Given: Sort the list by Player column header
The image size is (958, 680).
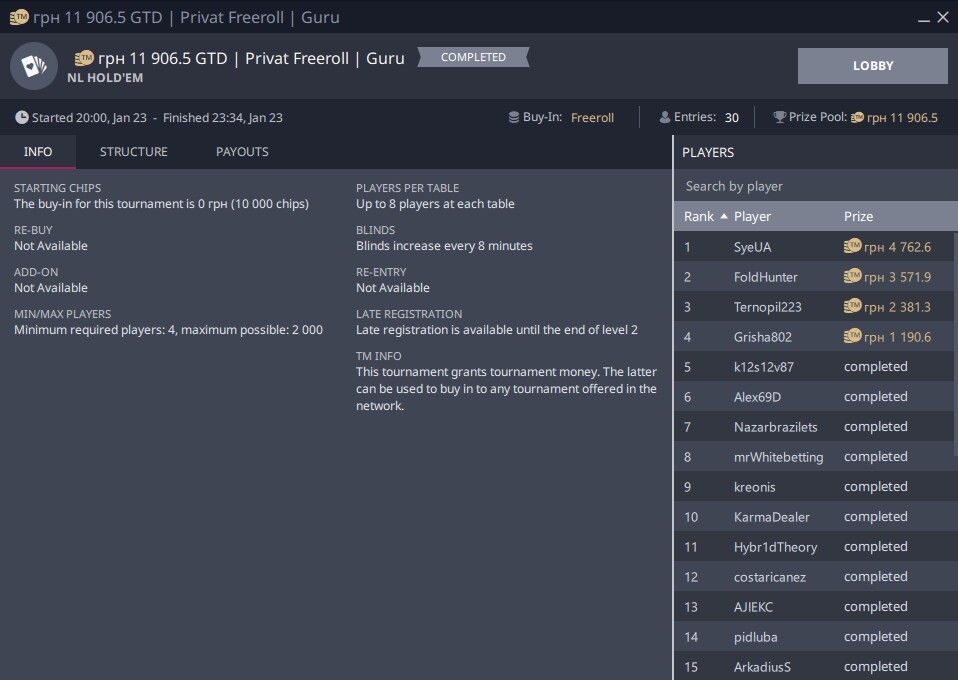Looking at the screenshot, I should (752, 216).
